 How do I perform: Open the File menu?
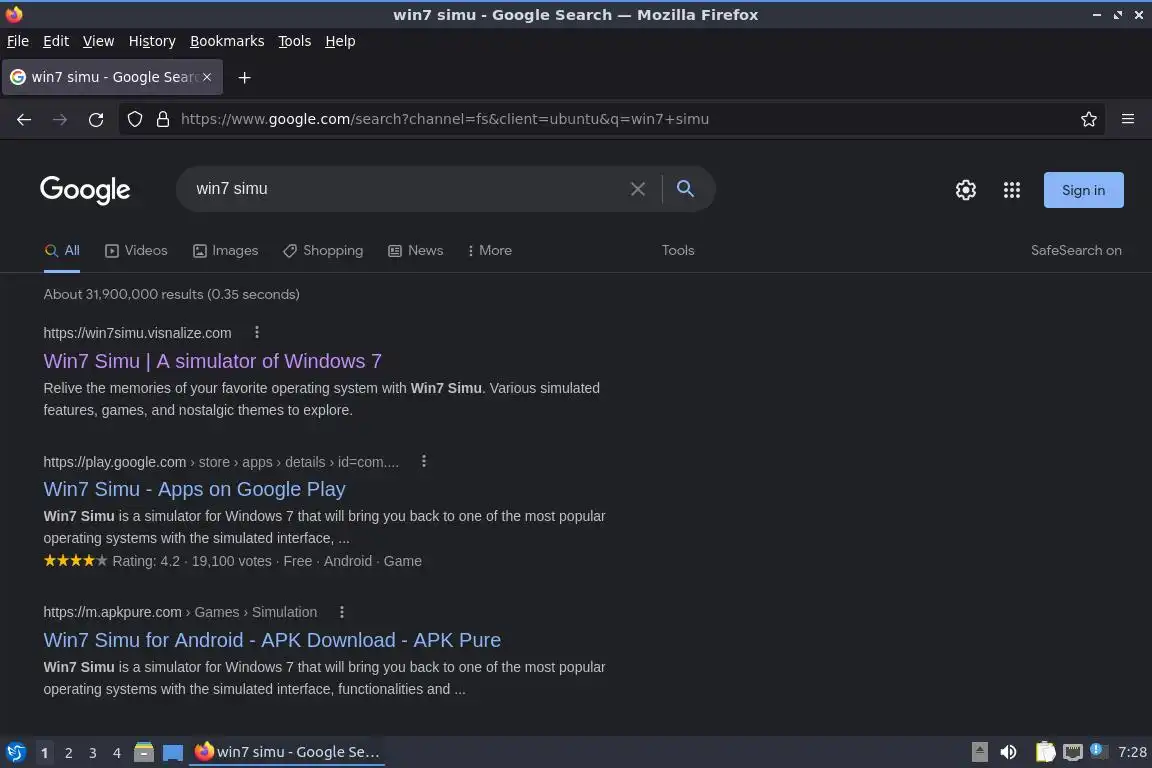tap(18, 41)
